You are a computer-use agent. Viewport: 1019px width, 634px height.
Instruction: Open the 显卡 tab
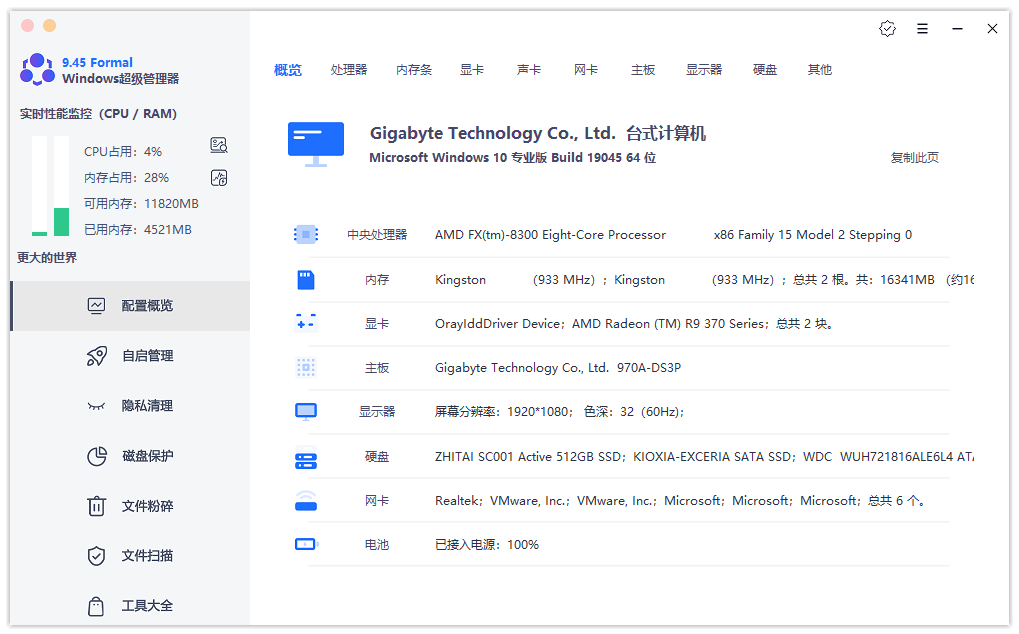tap(472, 69)
